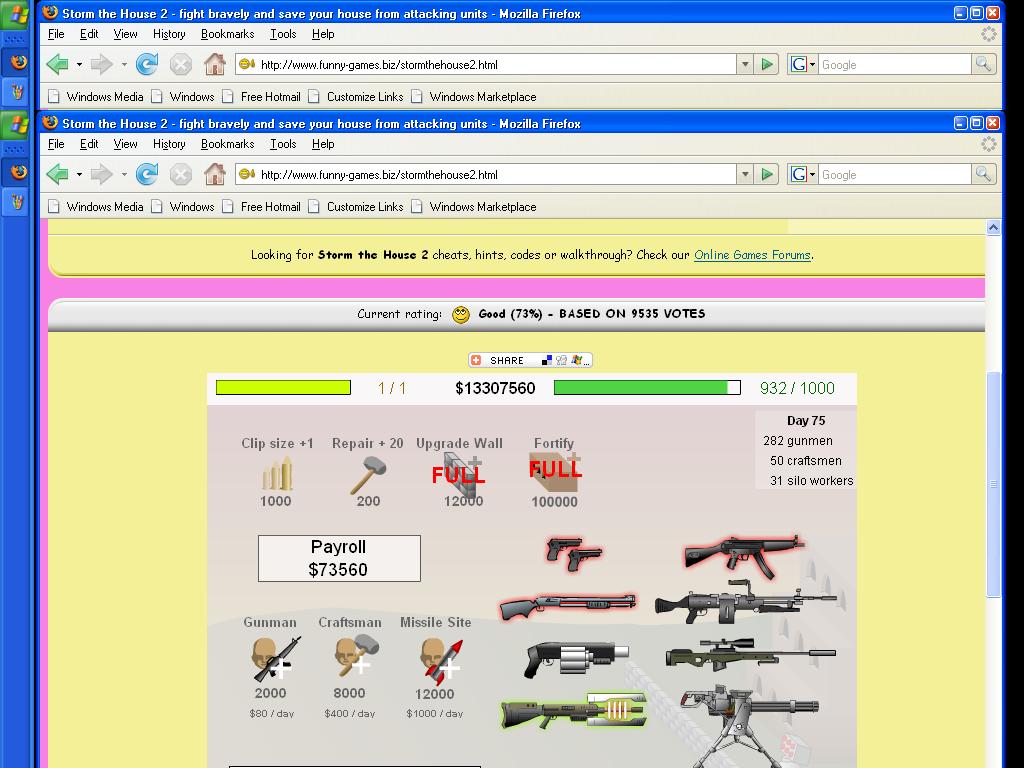This screenshot has height=768, width=1024.
Task: Click the vertical scrollbar thumb
Action: pyautogui.click(x=993, y=484)
